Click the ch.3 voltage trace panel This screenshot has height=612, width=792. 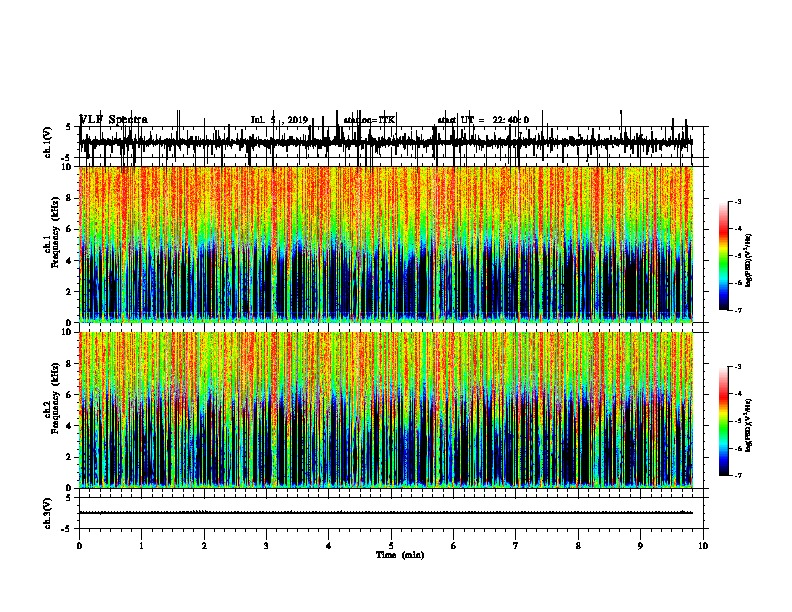click(391, 513)
